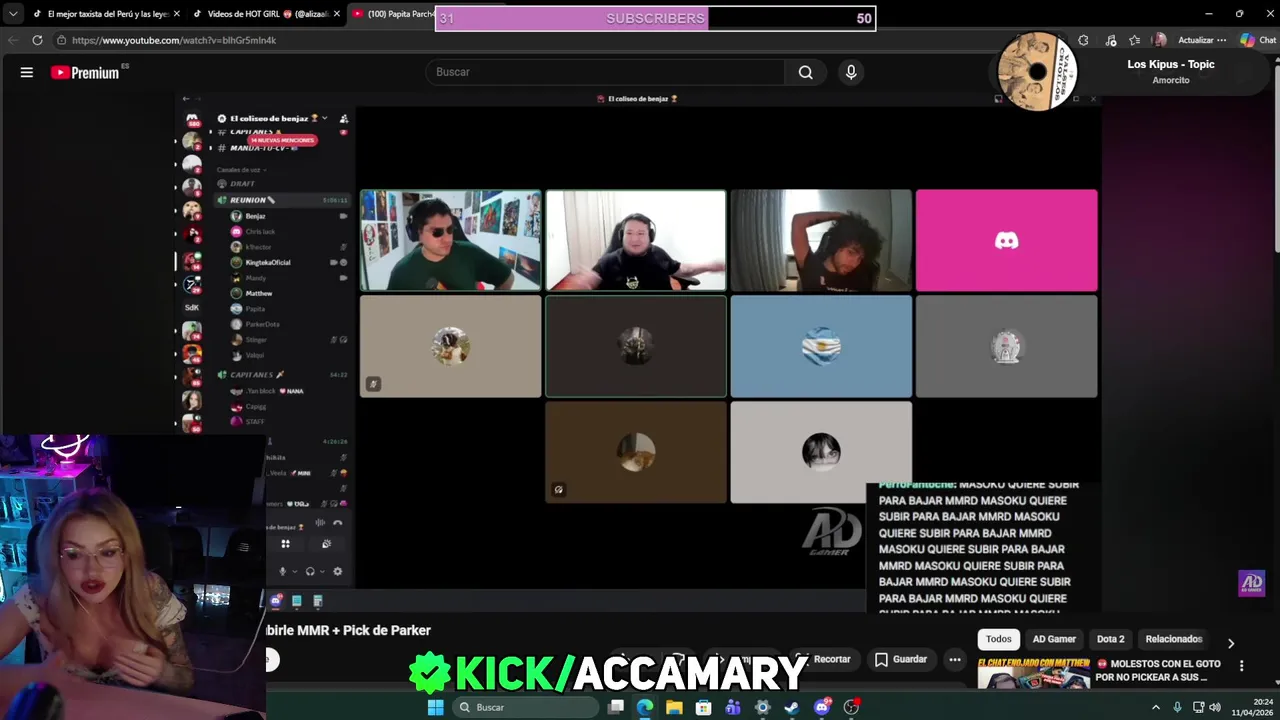Toggle the Discord deafen headphones button in the video
Viewport: 1280px width, 720px height.
(310, 571)
